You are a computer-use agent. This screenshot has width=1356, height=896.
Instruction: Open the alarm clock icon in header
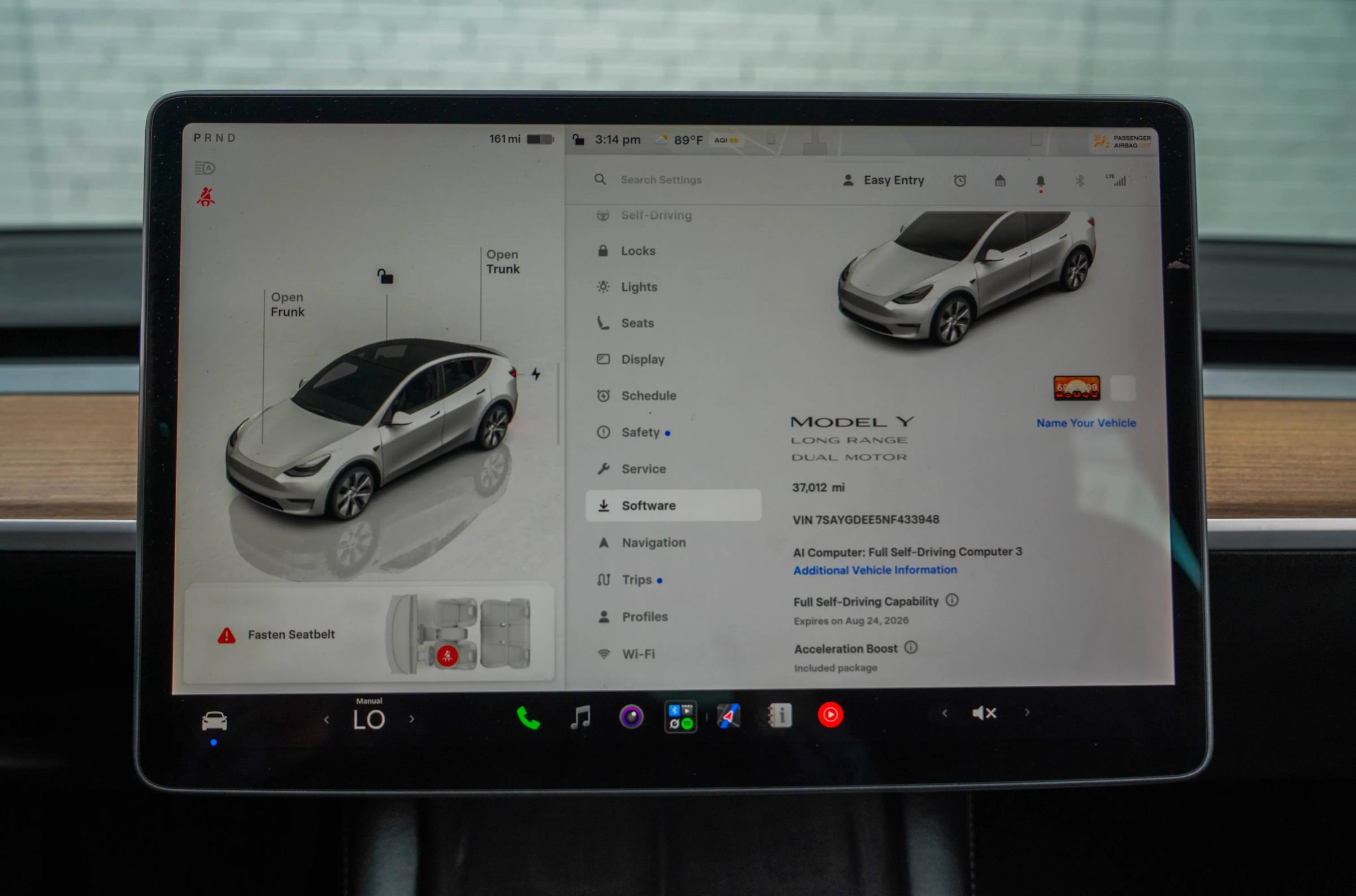(960, 181)
